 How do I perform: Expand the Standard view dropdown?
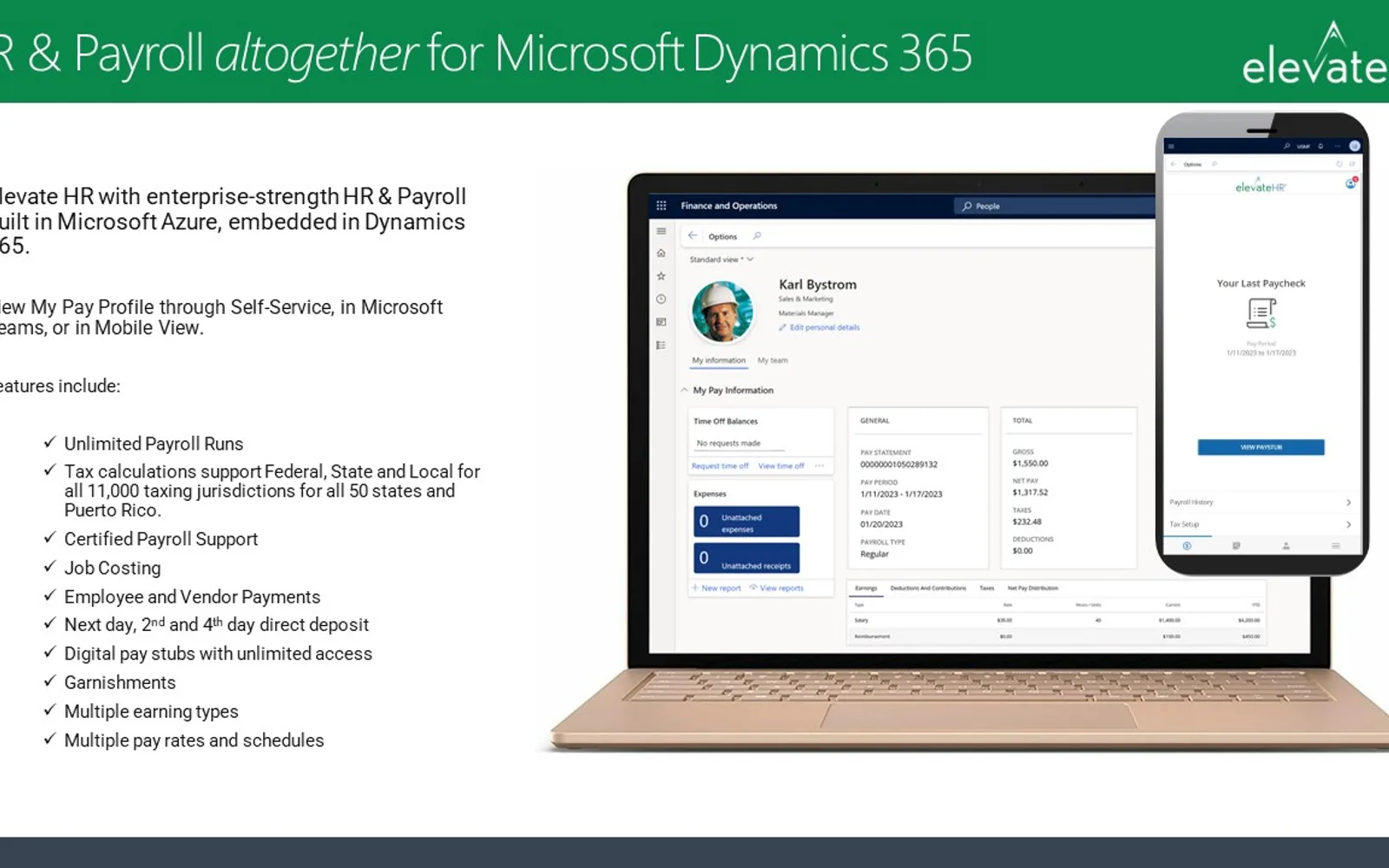(x=721, y=260)
